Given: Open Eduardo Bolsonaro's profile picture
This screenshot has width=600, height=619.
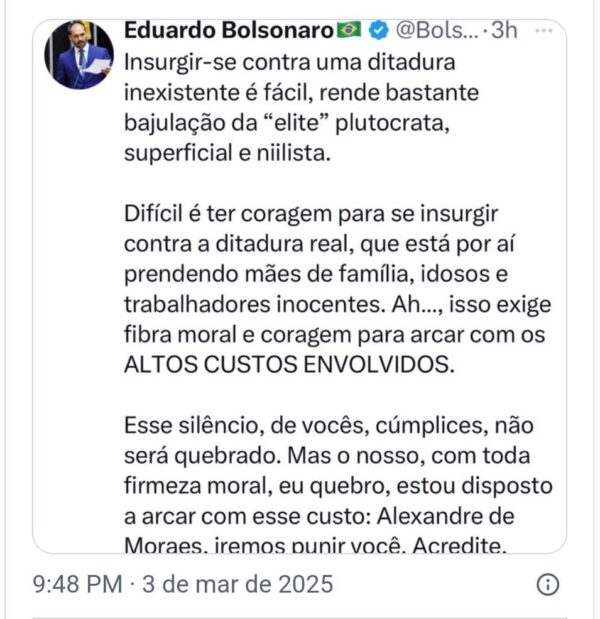Looking at the screenshot, I should (79, 56).
